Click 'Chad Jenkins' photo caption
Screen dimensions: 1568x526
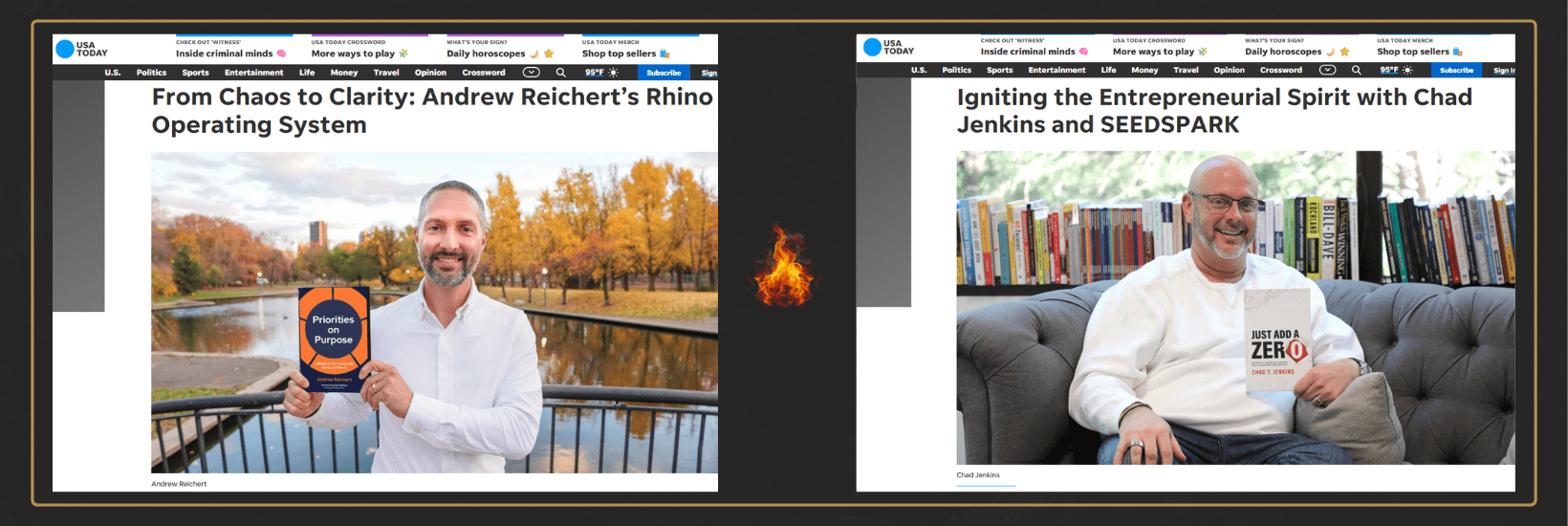point(978,475)
